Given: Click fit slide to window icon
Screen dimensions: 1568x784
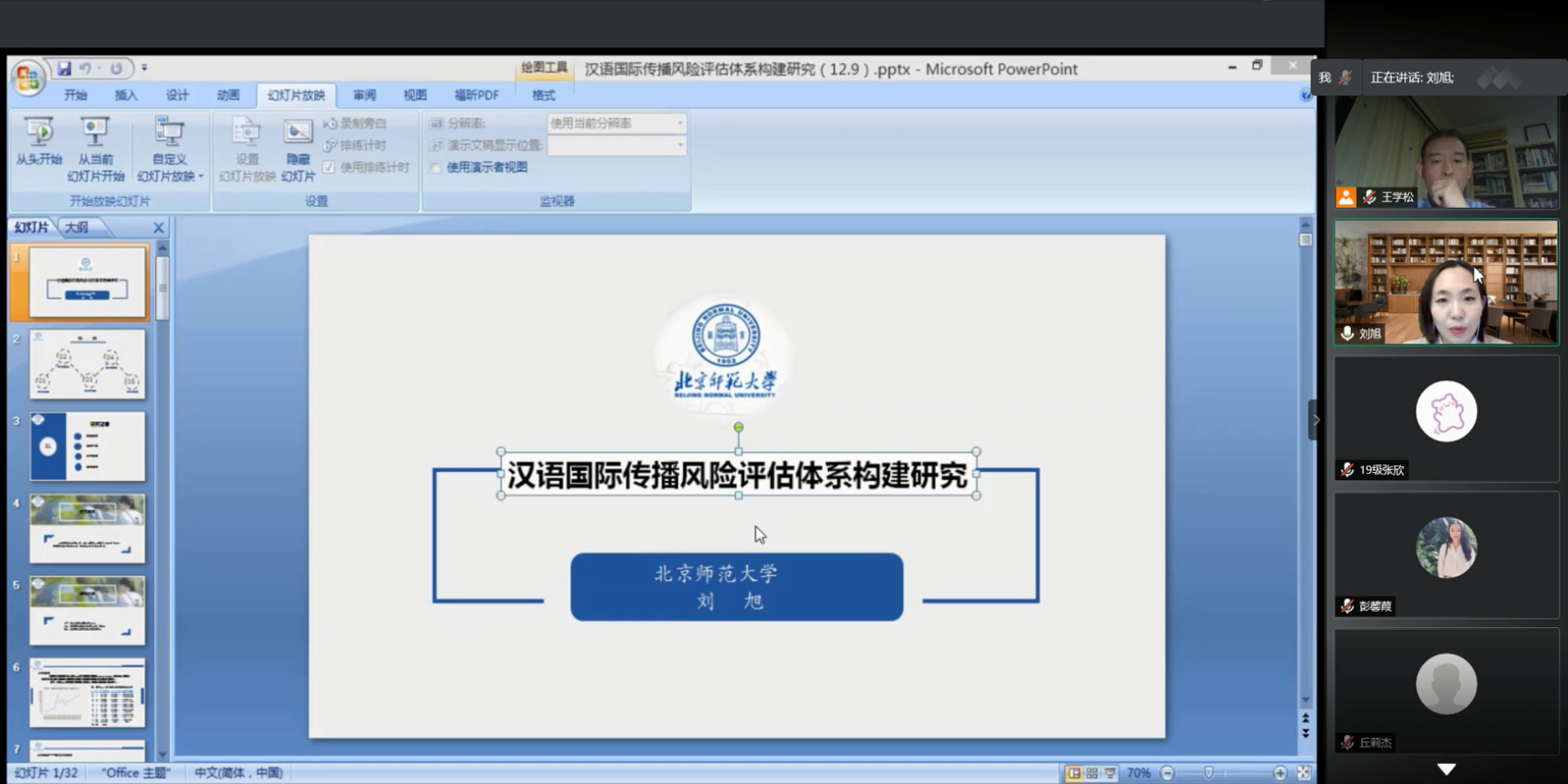Looking at the screenshot, I should coord(1304,773).
